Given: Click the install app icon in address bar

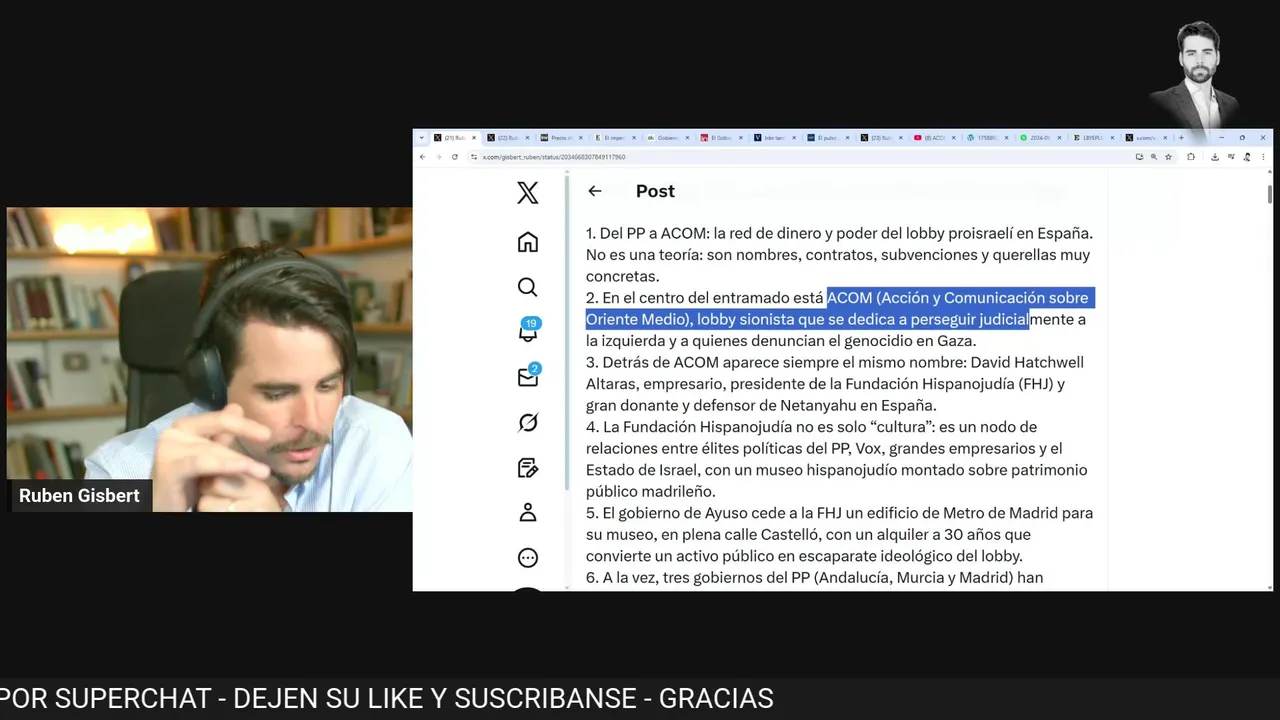Looking at the screenshot, I should click(1139, 157).
